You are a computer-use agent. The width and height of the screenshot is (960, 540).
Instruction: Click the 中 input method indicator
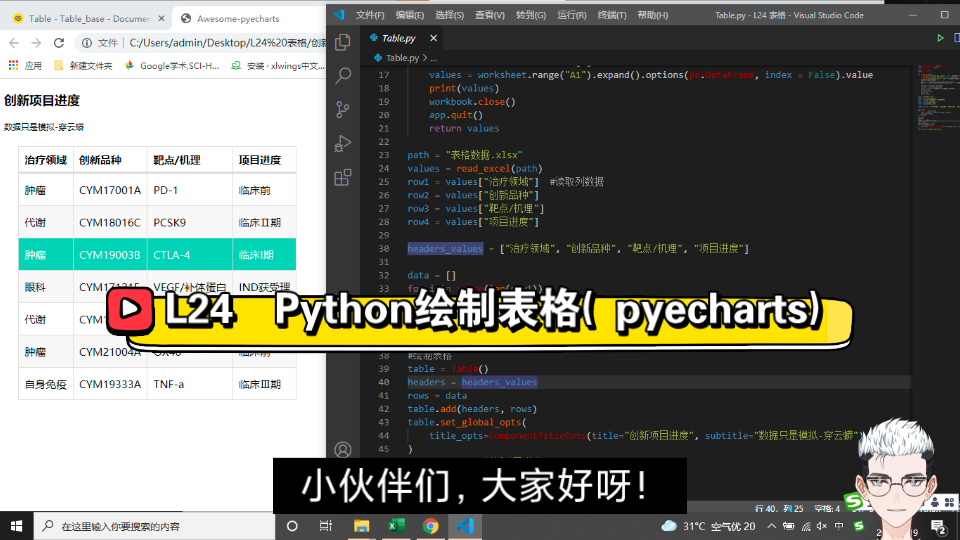(x=839, y=526)
